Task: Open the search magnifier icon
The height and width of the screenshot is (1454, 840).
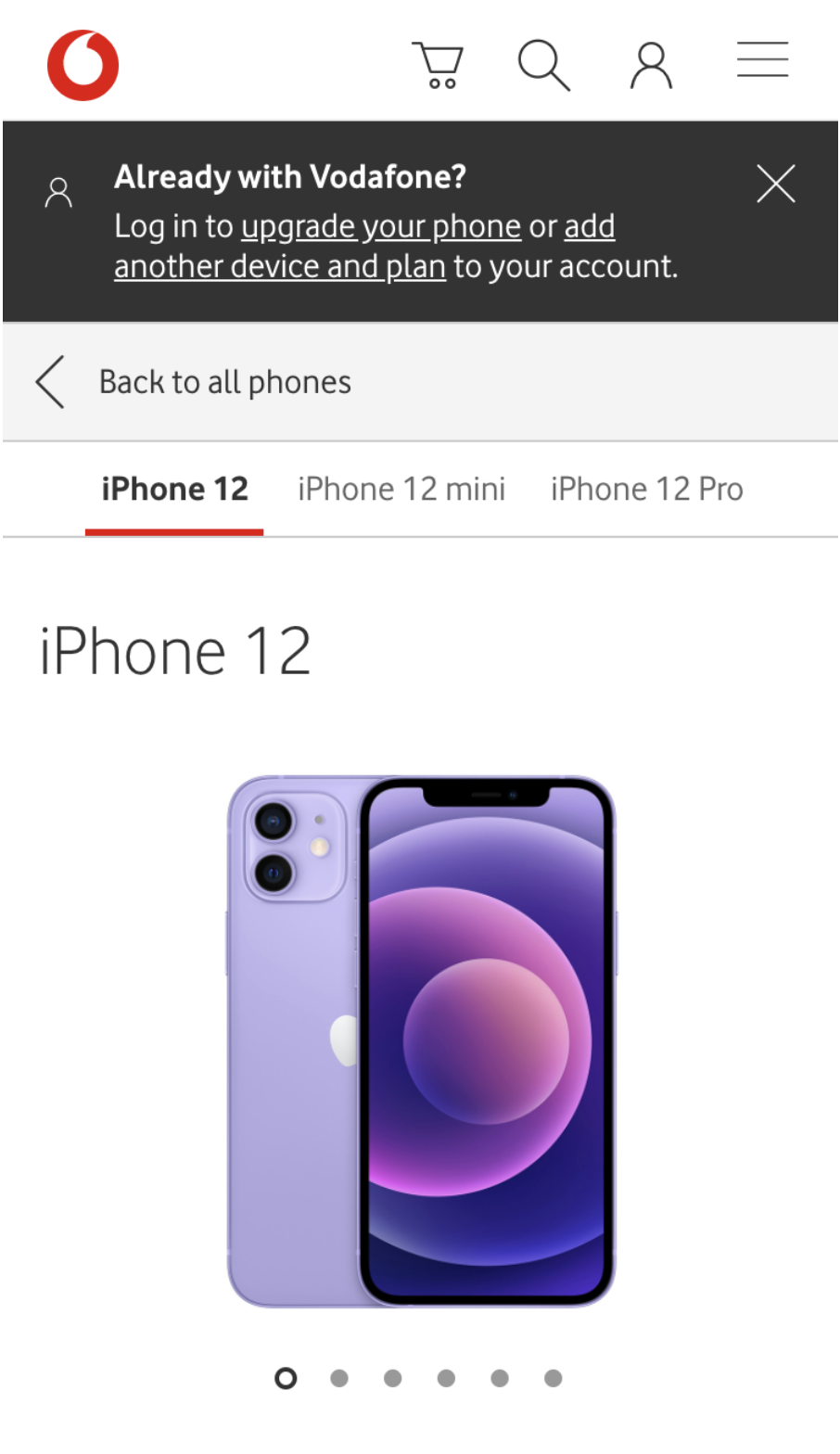Action: (544, 65)
